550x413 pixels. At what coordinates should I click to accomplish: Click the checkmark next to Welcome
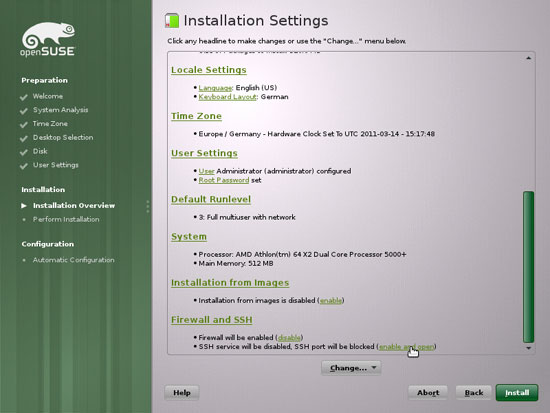tap(24, 97)
